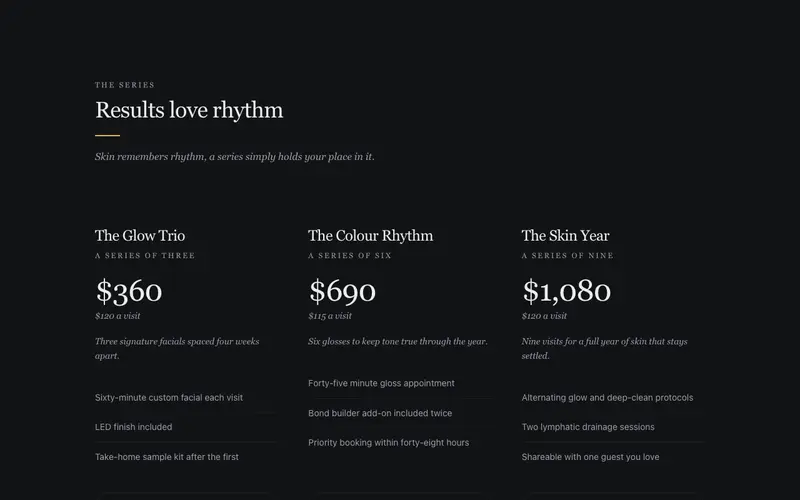Select The Glow Trio package title

click(140, 235)
